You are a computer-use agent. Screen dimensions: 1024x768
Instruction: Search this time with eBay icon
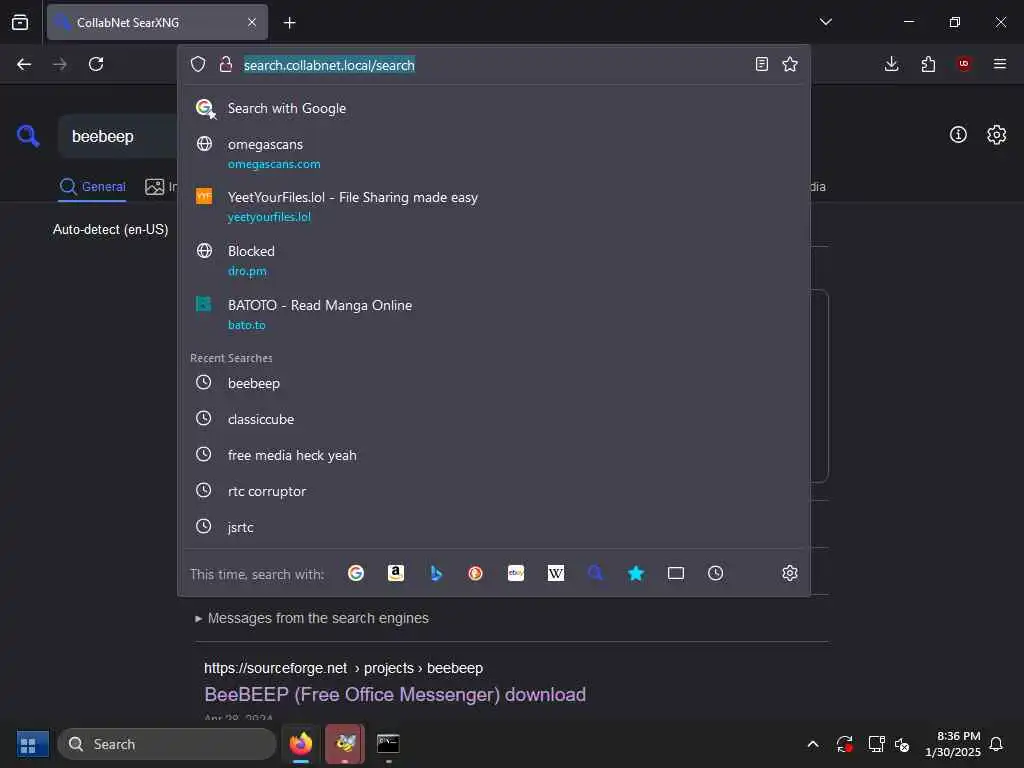point(516,573)
